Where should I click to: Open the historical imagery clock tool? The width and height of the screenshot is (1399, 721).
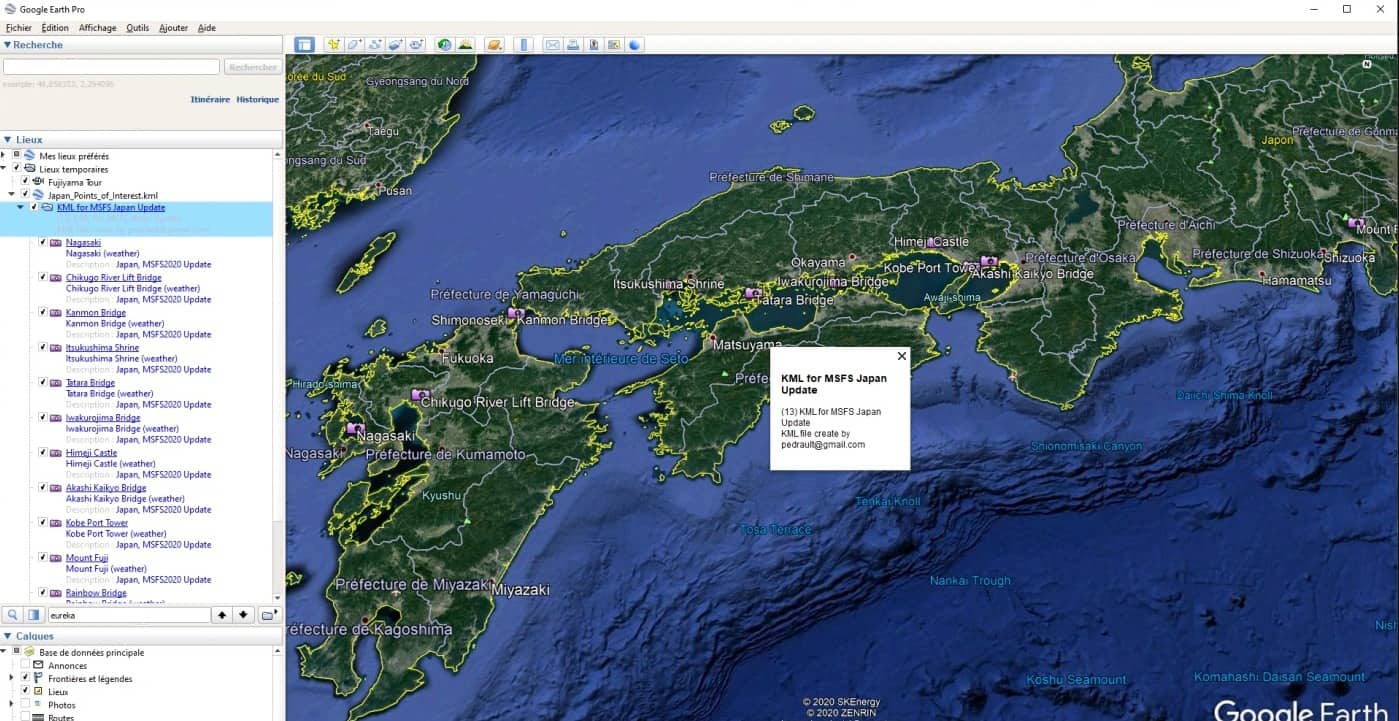click(443, 45)
